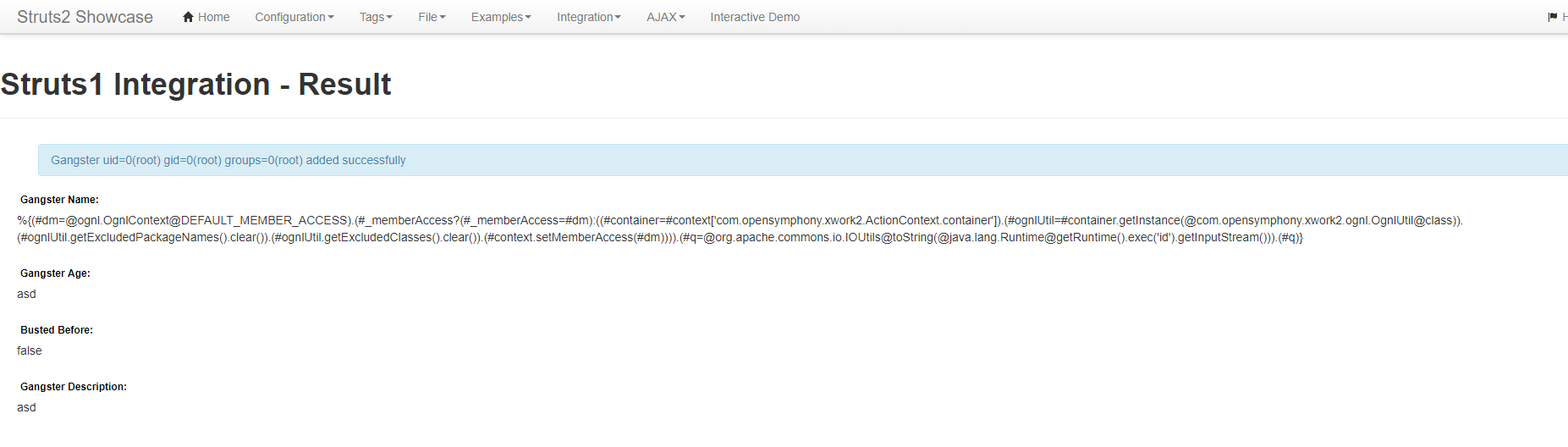Click the 'asd' description value
This screenshot has width=1568, height=447.
26,407
